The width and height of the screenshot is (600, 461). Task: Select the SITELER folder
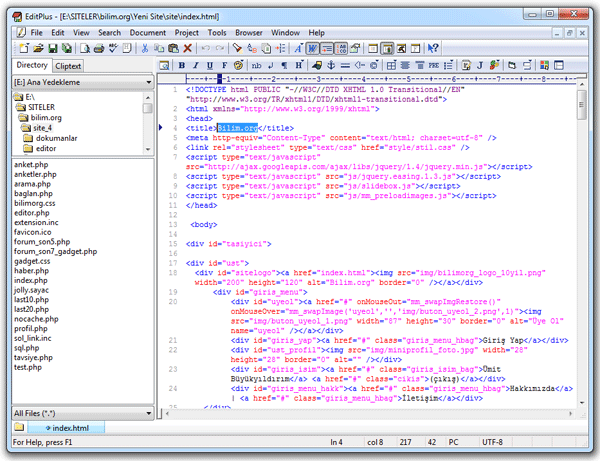coord(41,107)
